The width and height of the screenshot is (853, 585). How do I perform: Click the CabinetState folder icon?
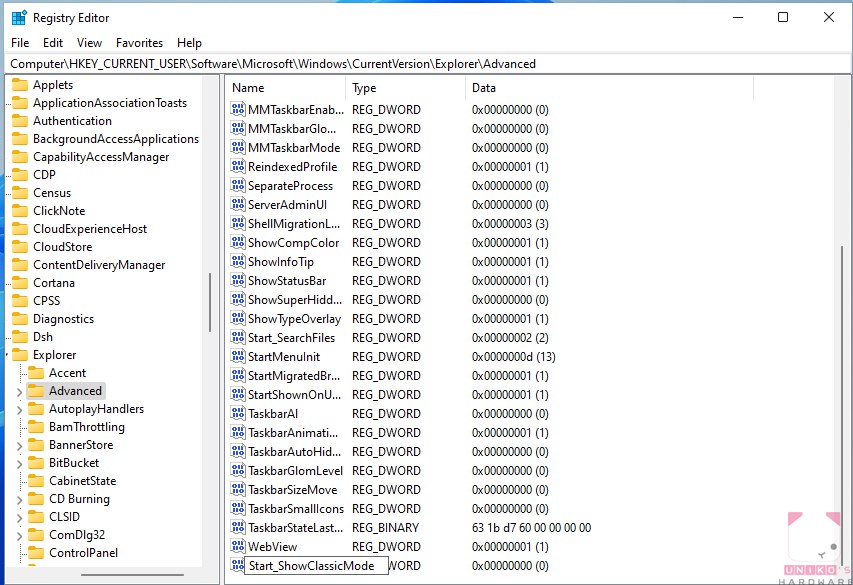coord(36,481)
